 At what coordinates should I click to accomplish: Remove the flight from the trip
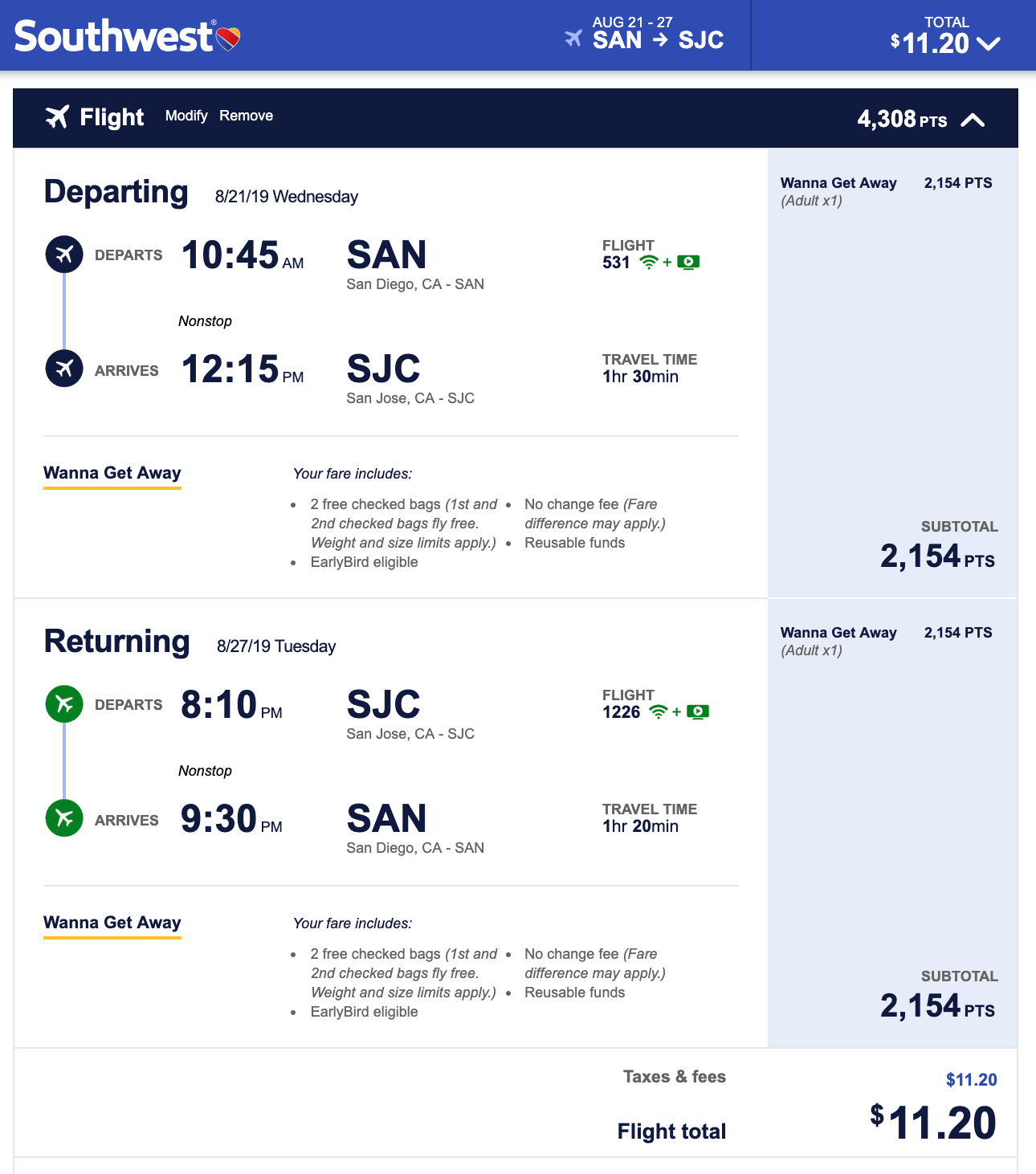(246, 116)
